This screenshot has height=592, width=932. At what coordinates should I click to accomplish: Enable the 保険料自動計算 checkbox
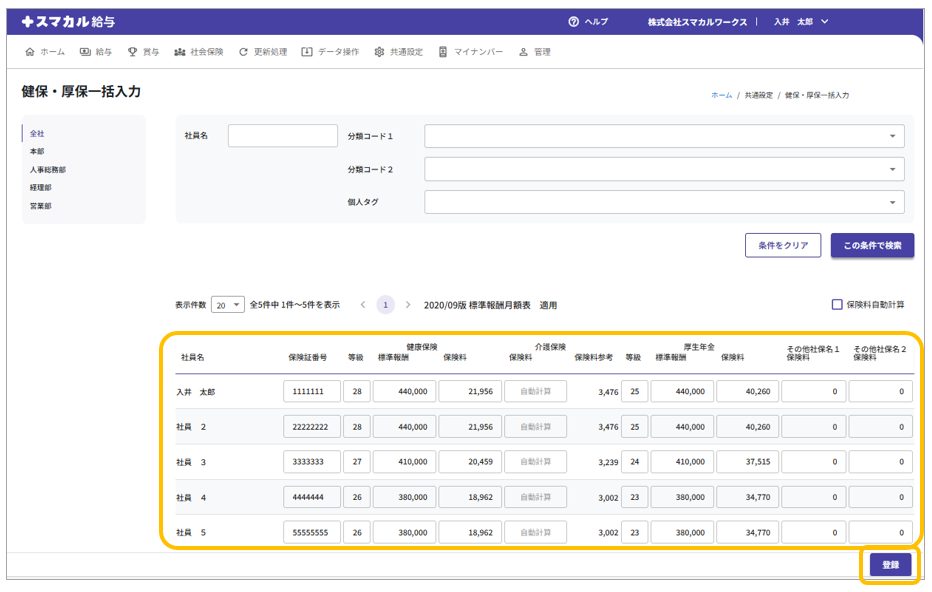[837, 305]
